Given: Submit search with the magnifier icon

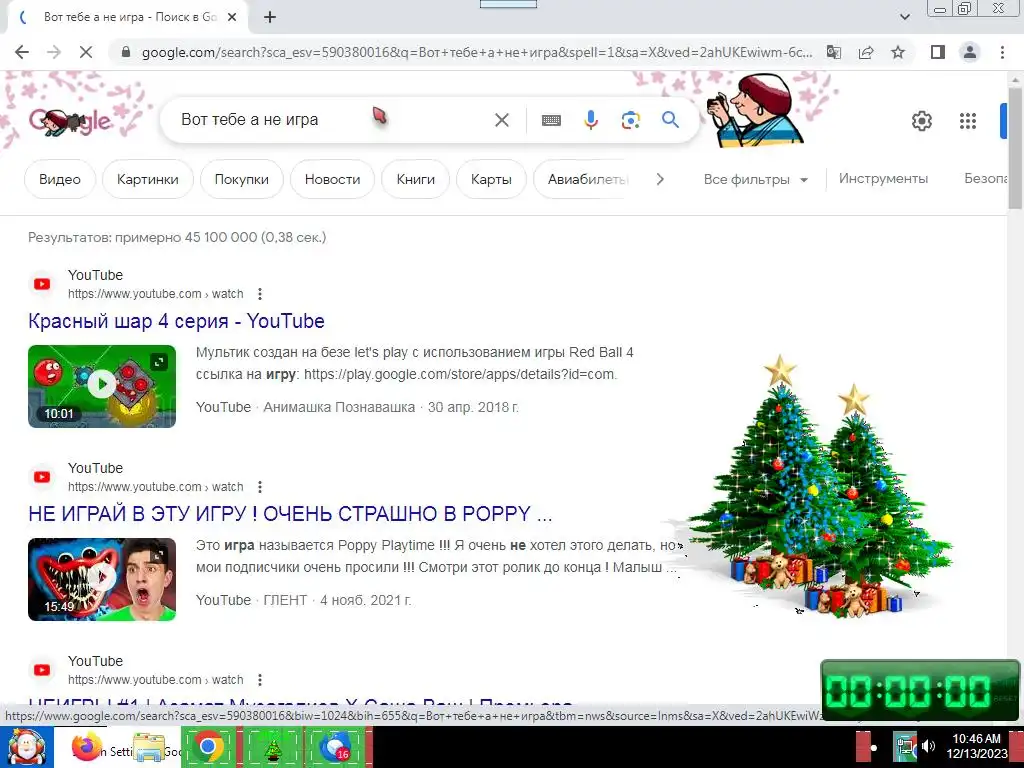Looking at the screenshot, I should coord(670,120).
